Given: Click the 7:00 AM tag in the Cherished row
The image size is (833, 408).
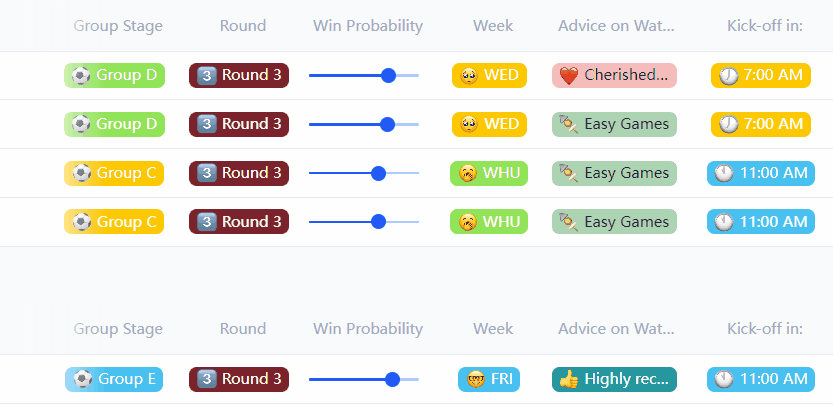Looking at the screenshot, I should 760,75.
